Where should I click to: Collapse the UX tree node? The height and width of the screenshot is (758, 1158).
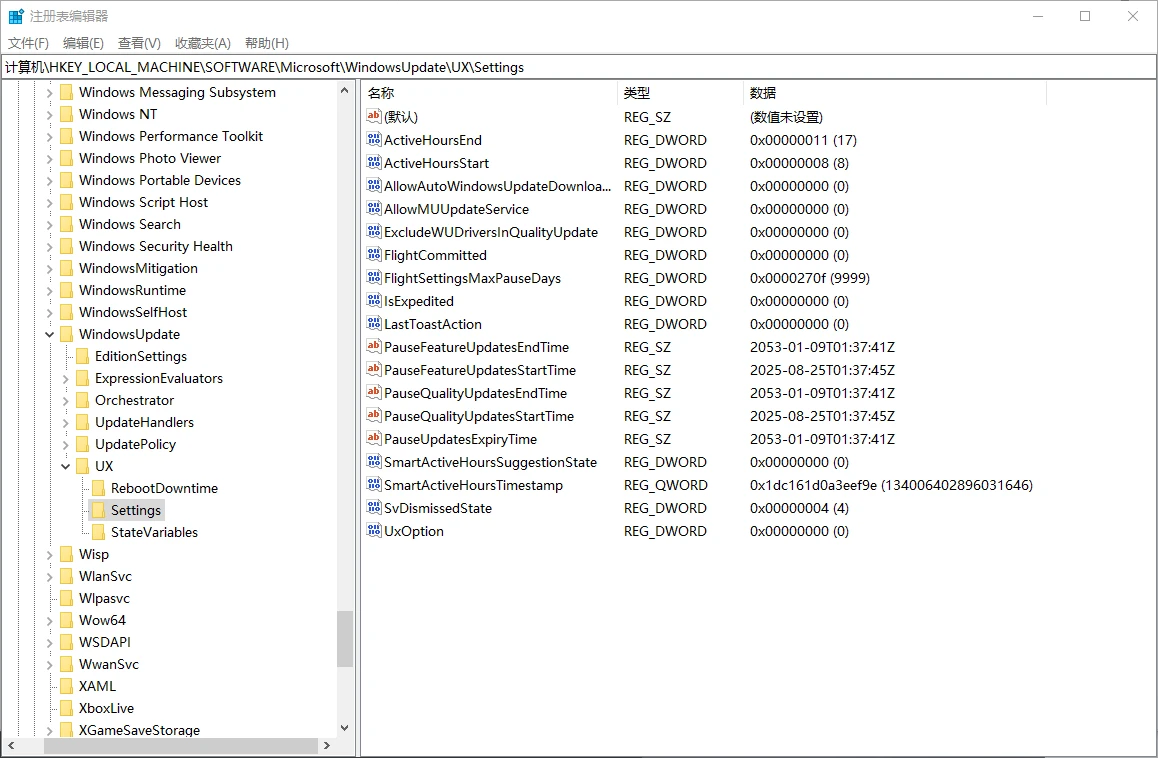click(65, 466)
